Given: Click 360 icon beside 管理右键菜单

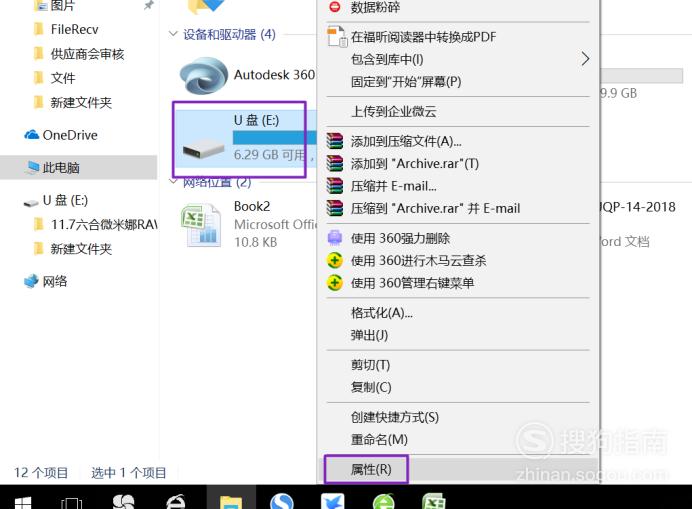Looking at the screenshot, I should click(x=335, y=283).
